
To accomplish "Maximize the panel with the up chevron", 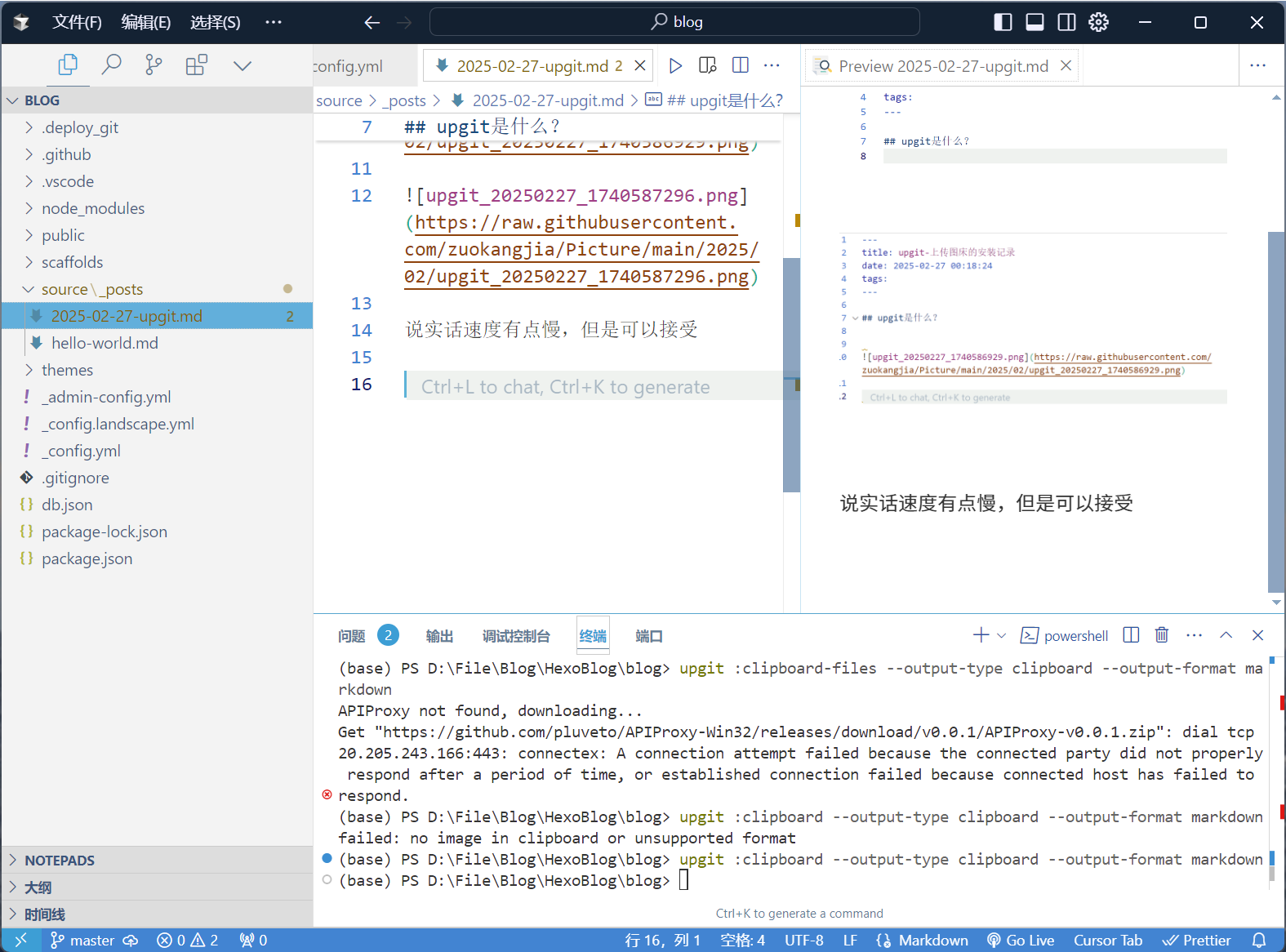I will tap(1226, 635).
